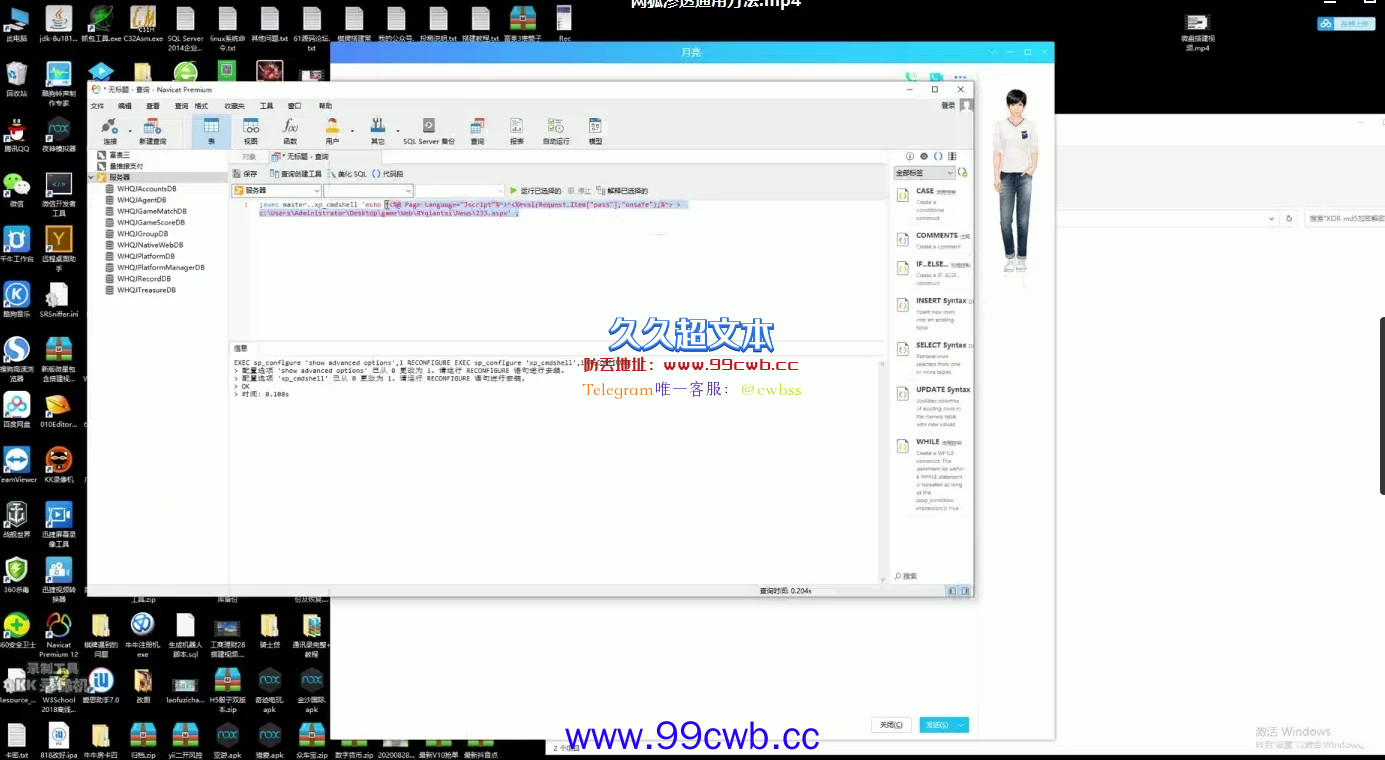This screenshot has height=760, width=1385.
Task: Open the 查看 (View) menu
Action: point(153,105)
